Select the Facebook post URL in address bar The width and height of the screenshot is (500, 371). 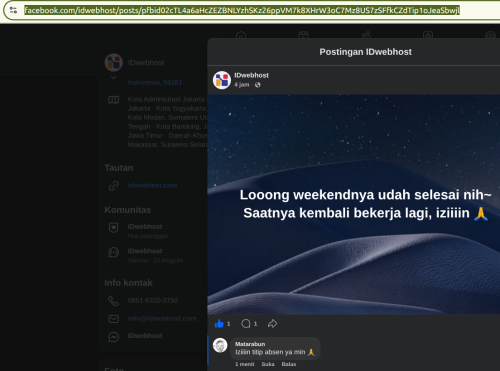pyautogui.click(x=242, y=10)
